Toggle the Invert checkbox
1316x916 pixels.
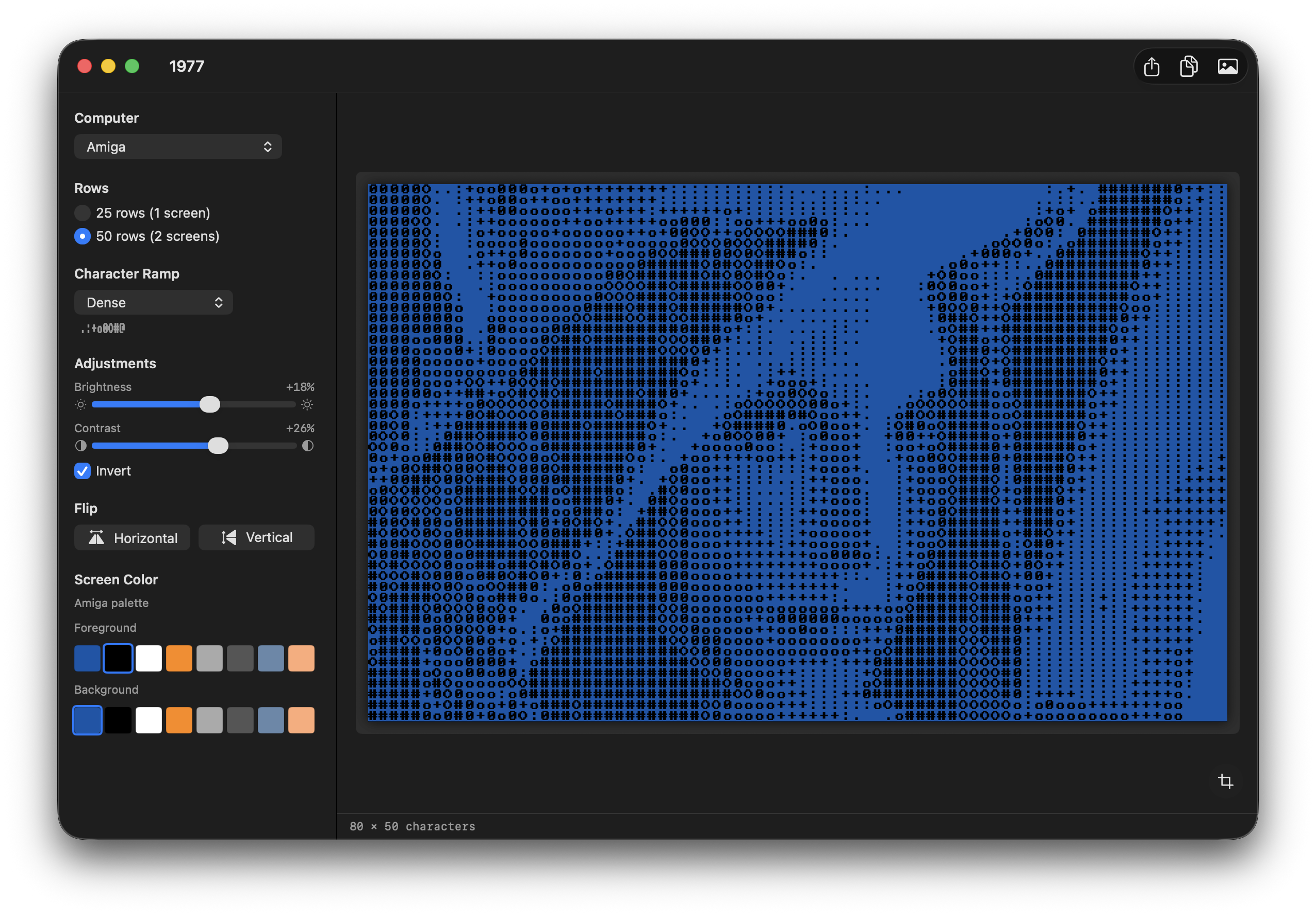(83, 471)
